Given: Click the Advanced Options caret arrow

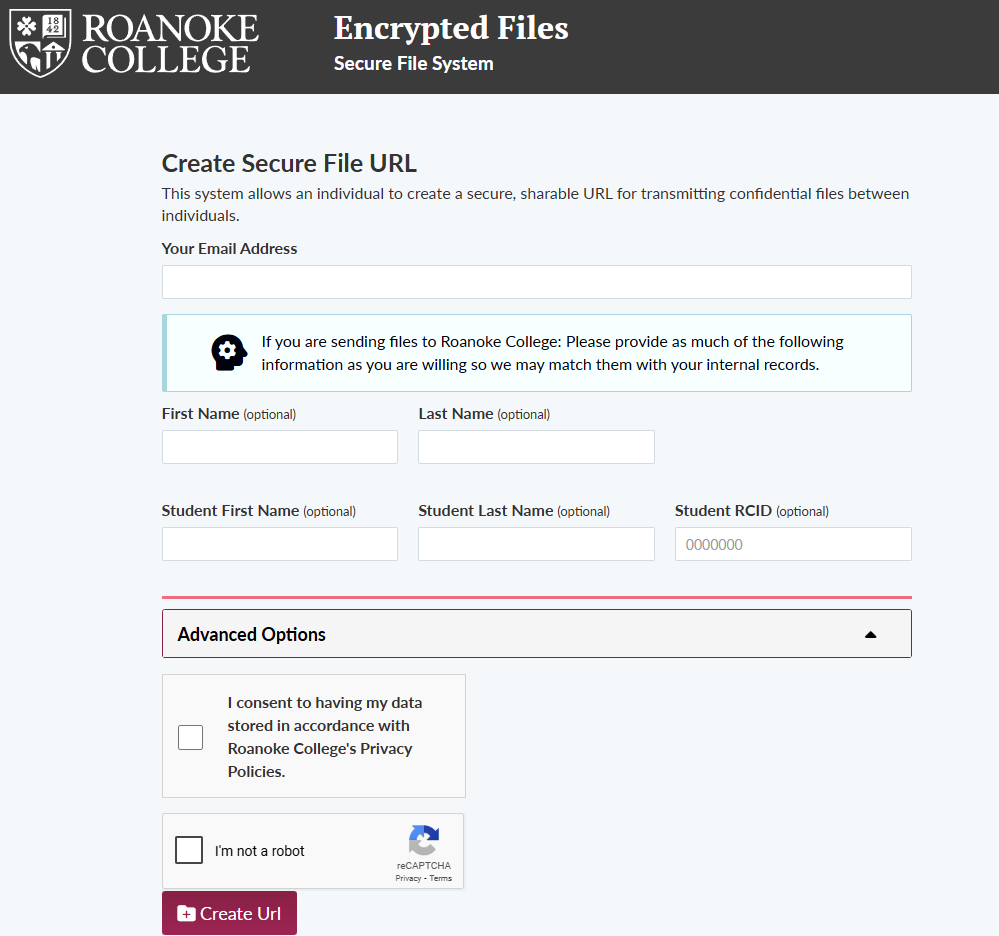Looking at the screenshot, I should 870,634.
